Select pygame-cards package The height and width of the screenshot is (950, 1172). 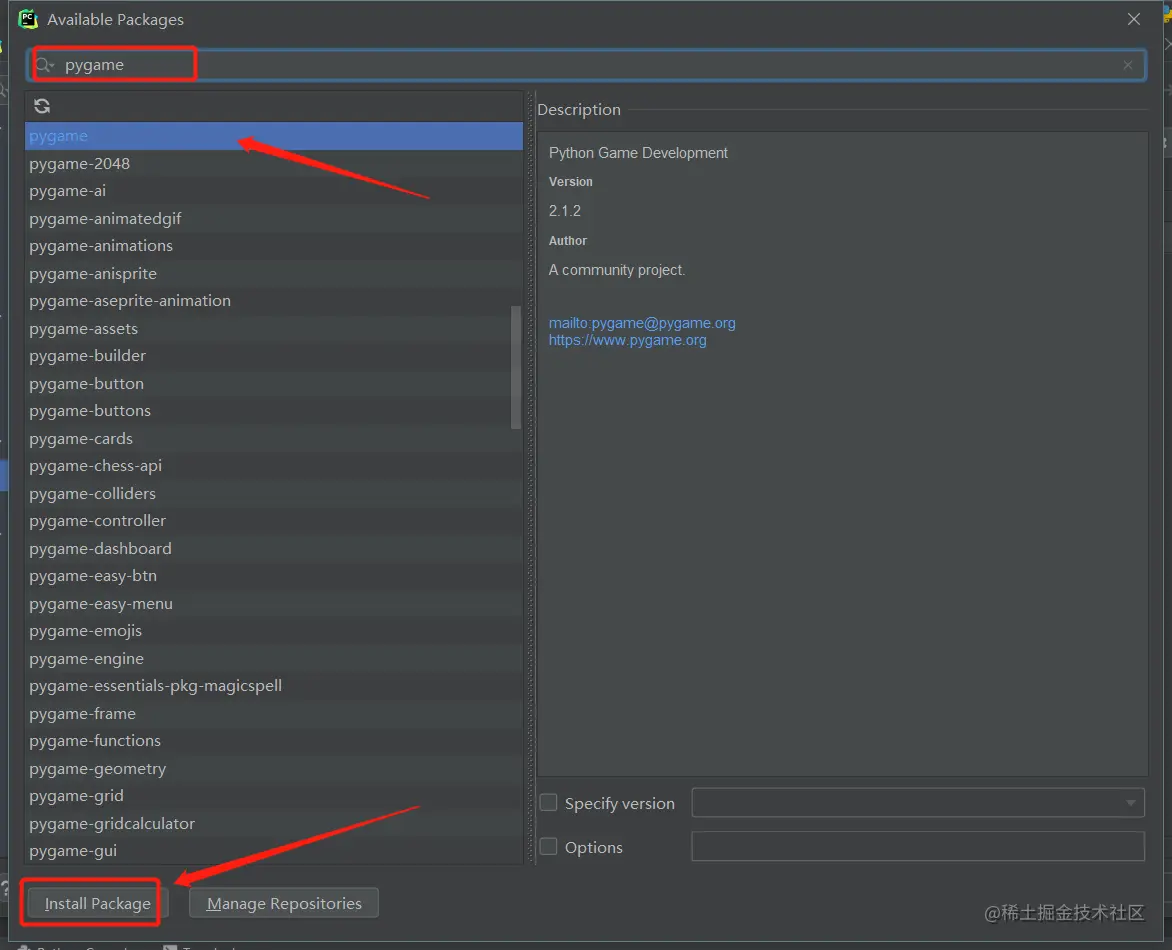click(x=274, y=438)
